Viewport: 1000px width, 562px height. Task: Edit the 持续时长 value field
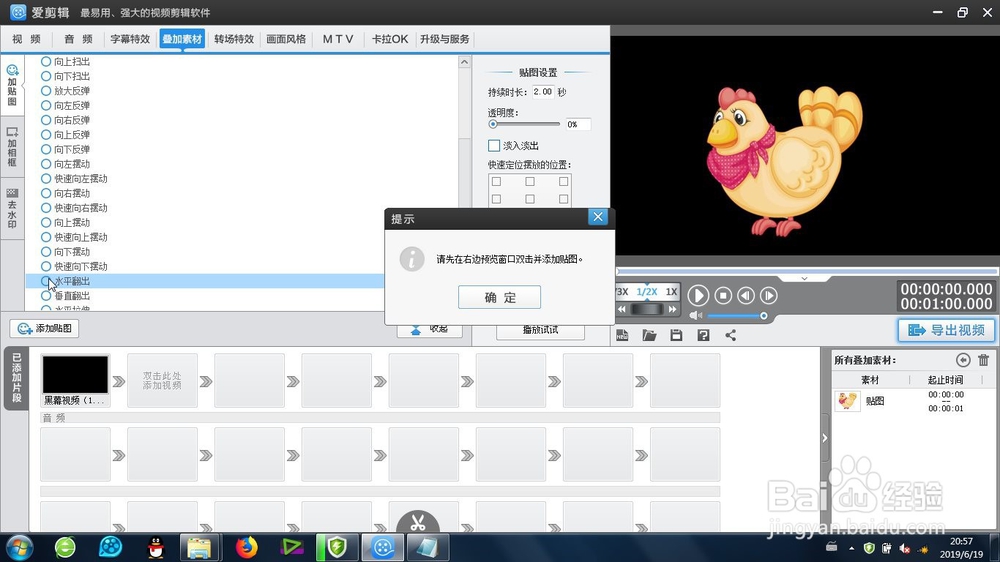(x=543, y=92)
